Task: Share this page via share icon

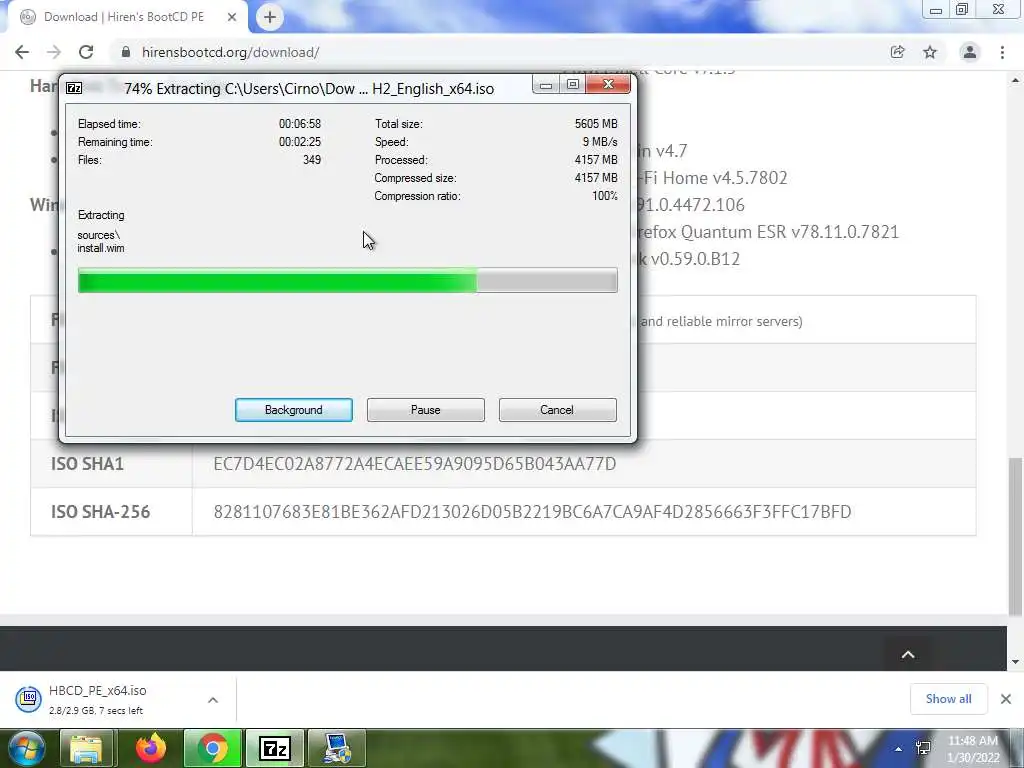Action: click(897, 52)
